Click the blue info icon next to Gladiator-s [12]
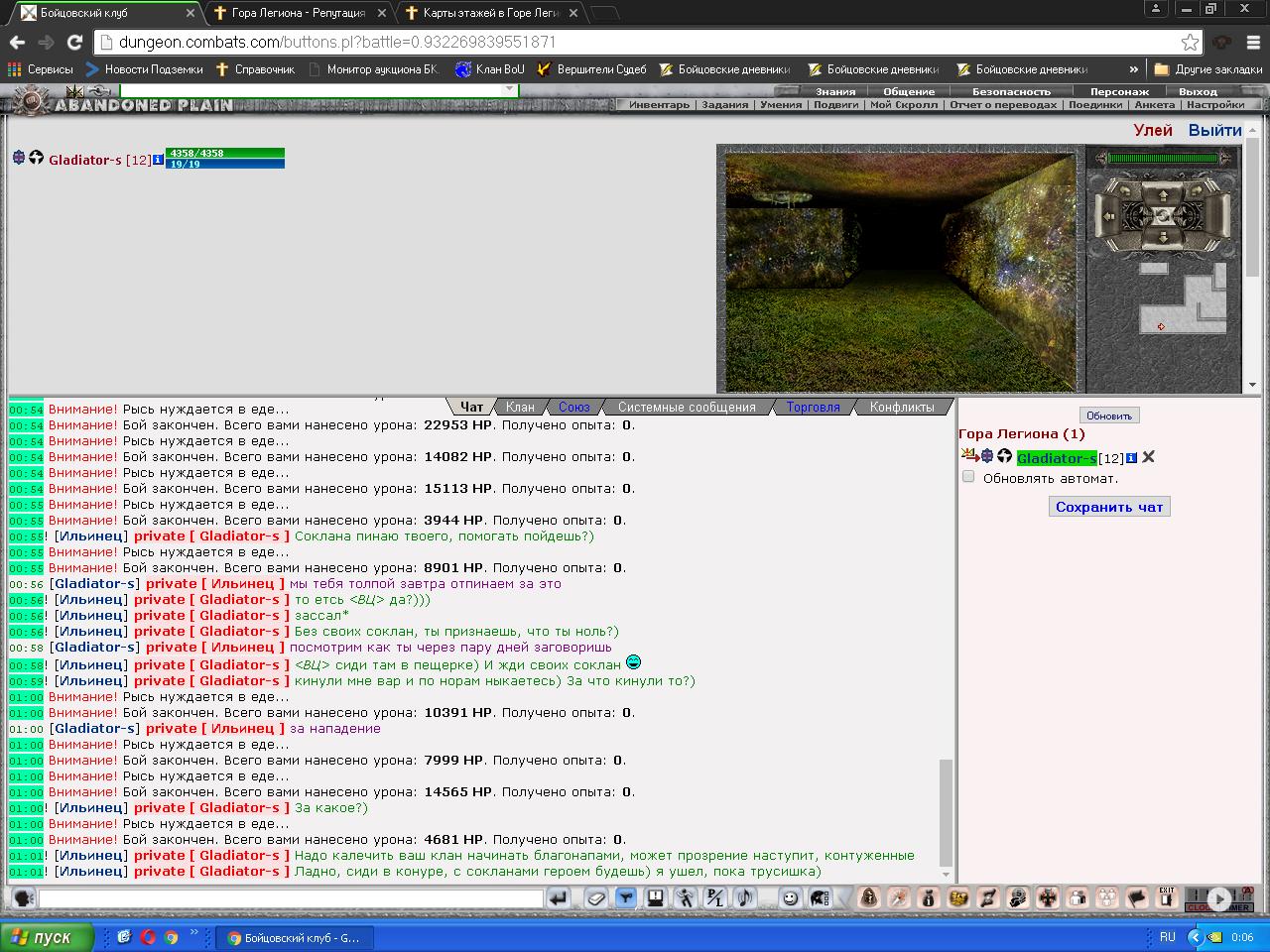 coord(158,160)
